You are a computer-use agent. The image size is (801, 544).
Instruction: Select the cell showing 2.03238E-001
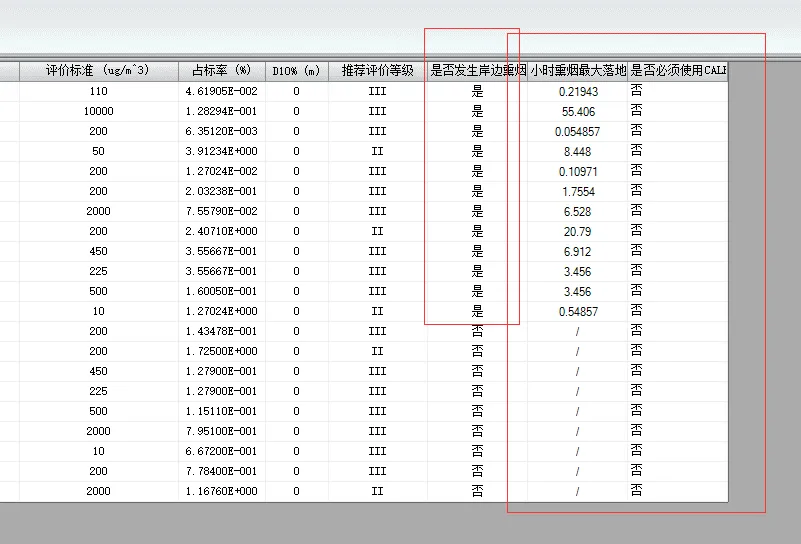tap(222, 191)
